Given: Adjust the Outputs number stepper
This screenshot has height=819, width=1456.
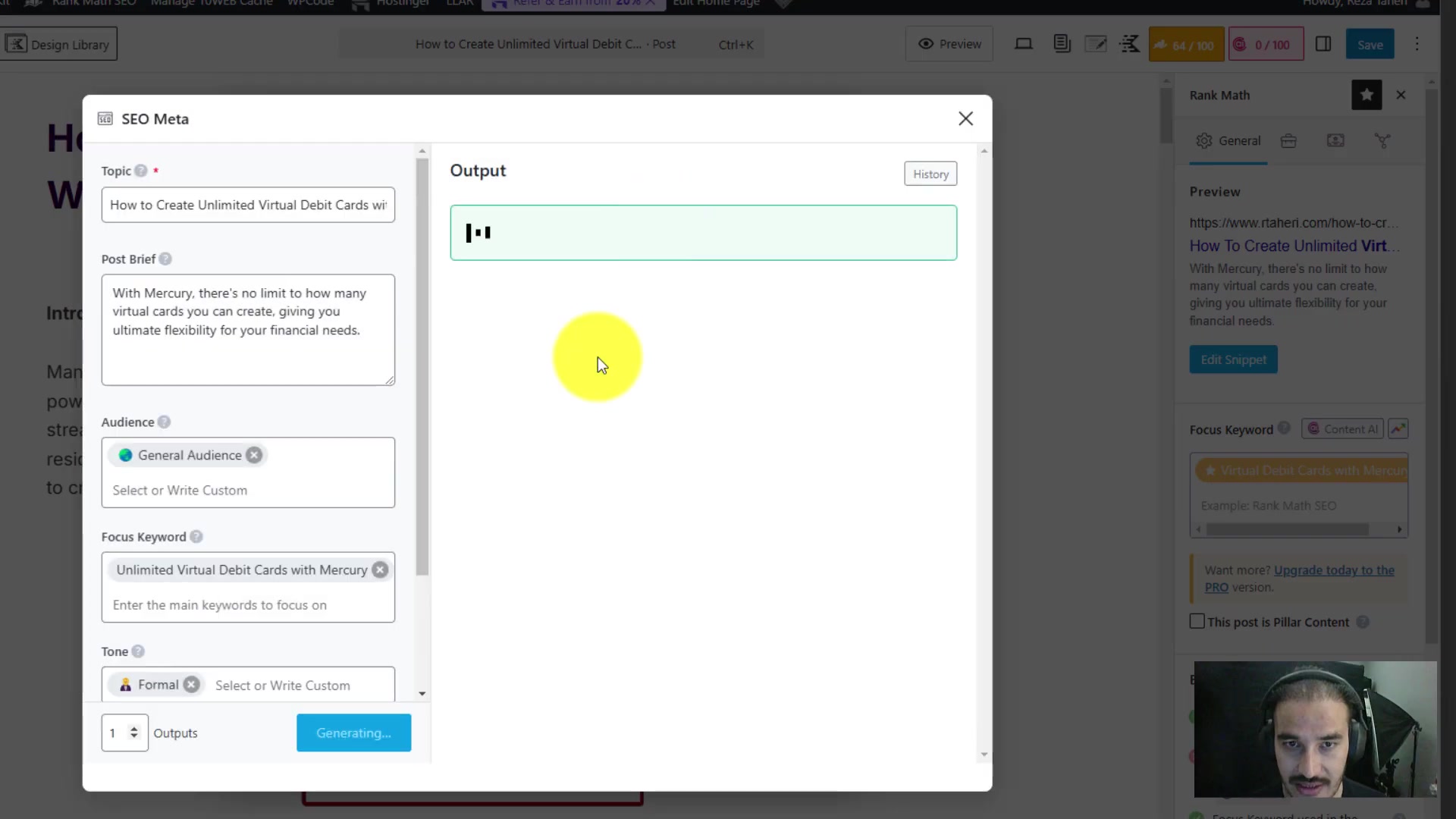Looking at the screenshot, I should [x=134, y=733].
